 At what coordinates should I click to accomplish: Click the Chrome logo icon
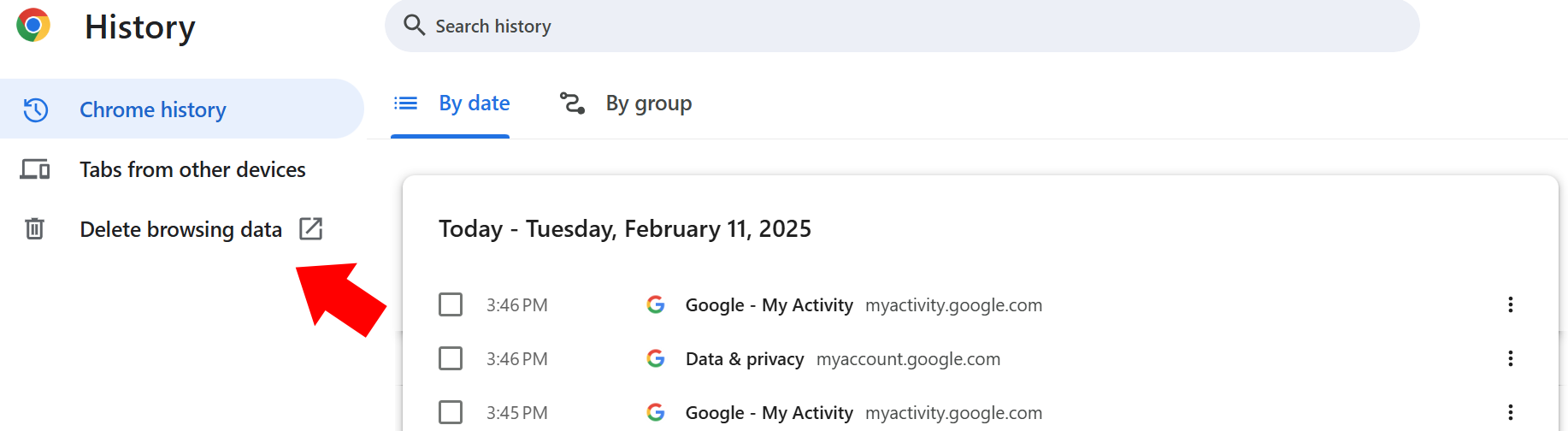click(x=33, y=25)
